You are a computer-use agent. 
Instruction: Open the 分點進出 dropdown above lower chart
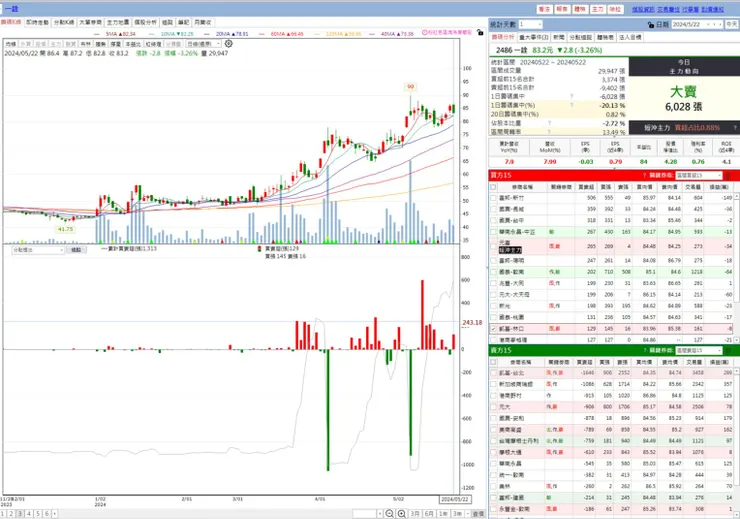38,250
